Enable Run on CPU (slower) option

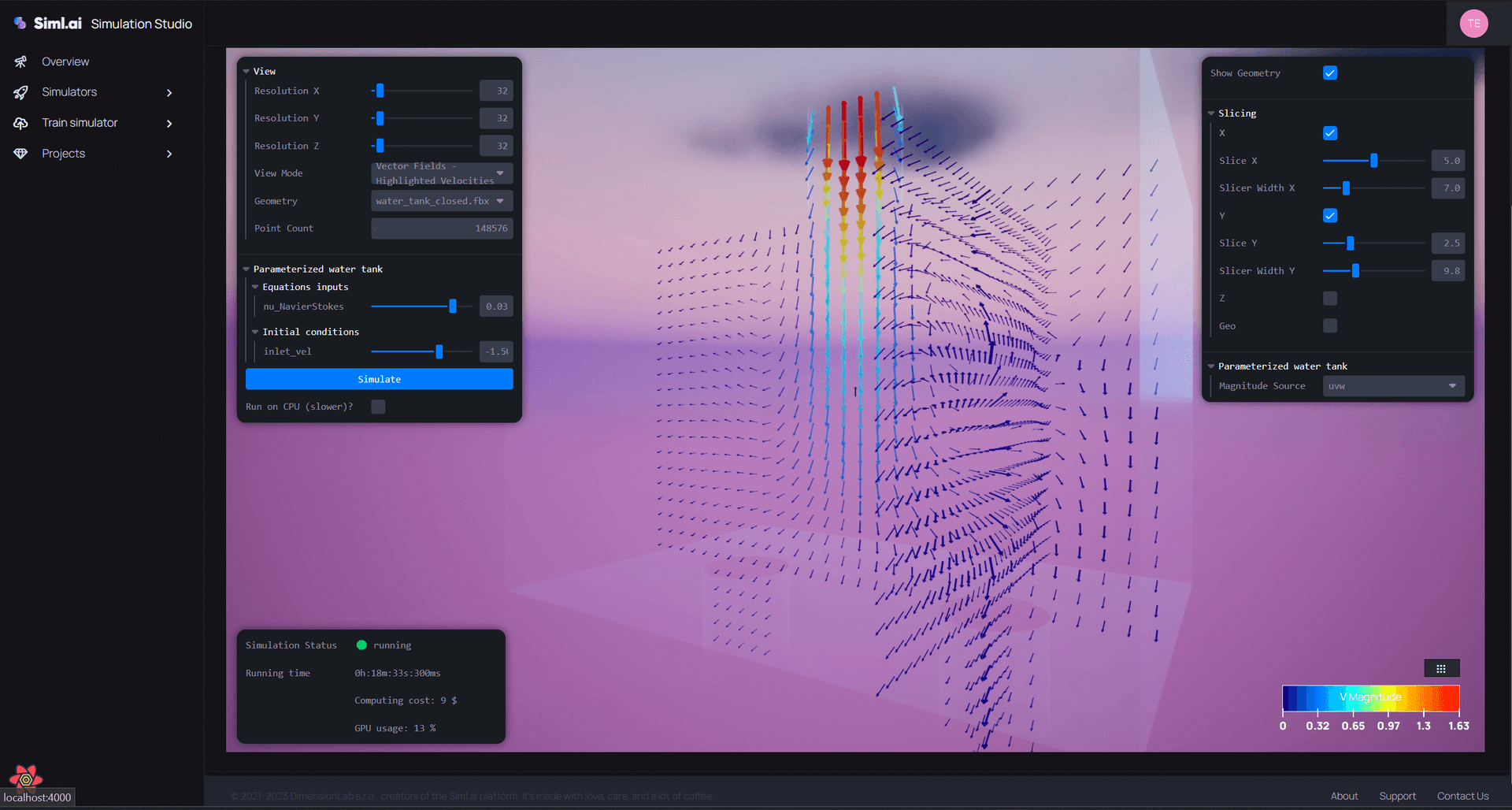(377, 406)
